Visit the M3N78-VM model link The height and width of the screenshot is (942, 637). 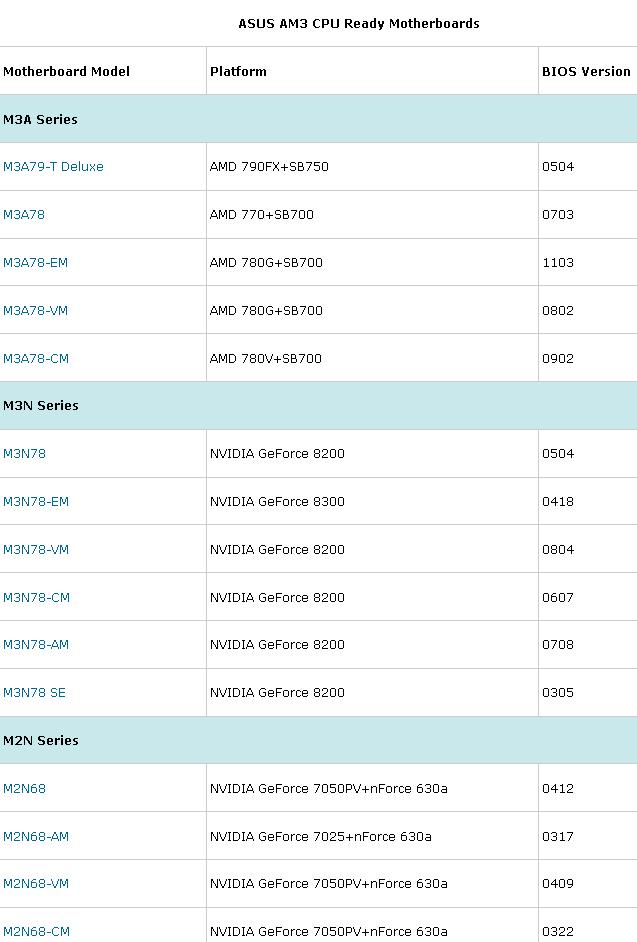pos(35,550)
